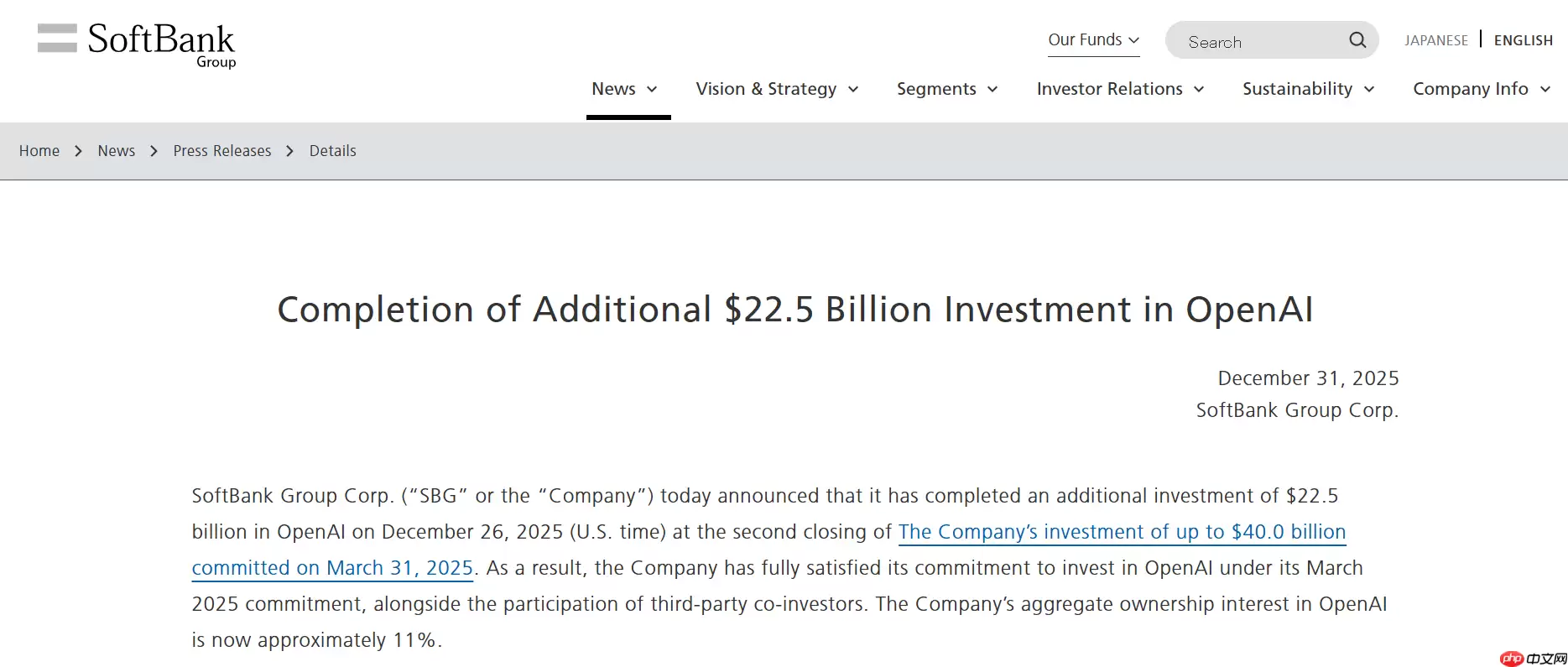Open the Sustainability menu
Screen dimensions: 1568x667
coord(1308,89)
